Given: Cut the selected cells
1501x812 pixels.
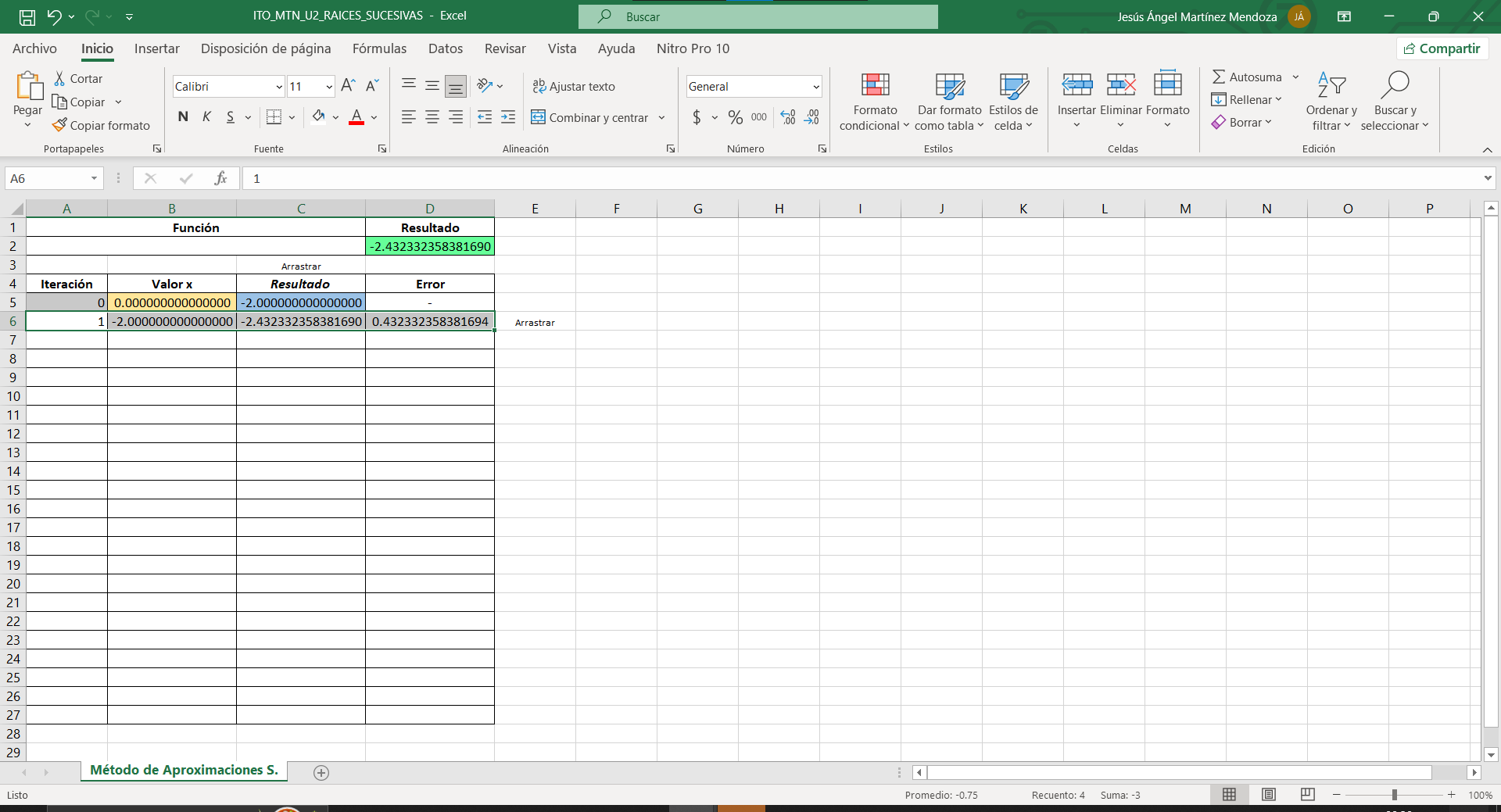Looking at the screenshot, I should click(x=78, y=79).
